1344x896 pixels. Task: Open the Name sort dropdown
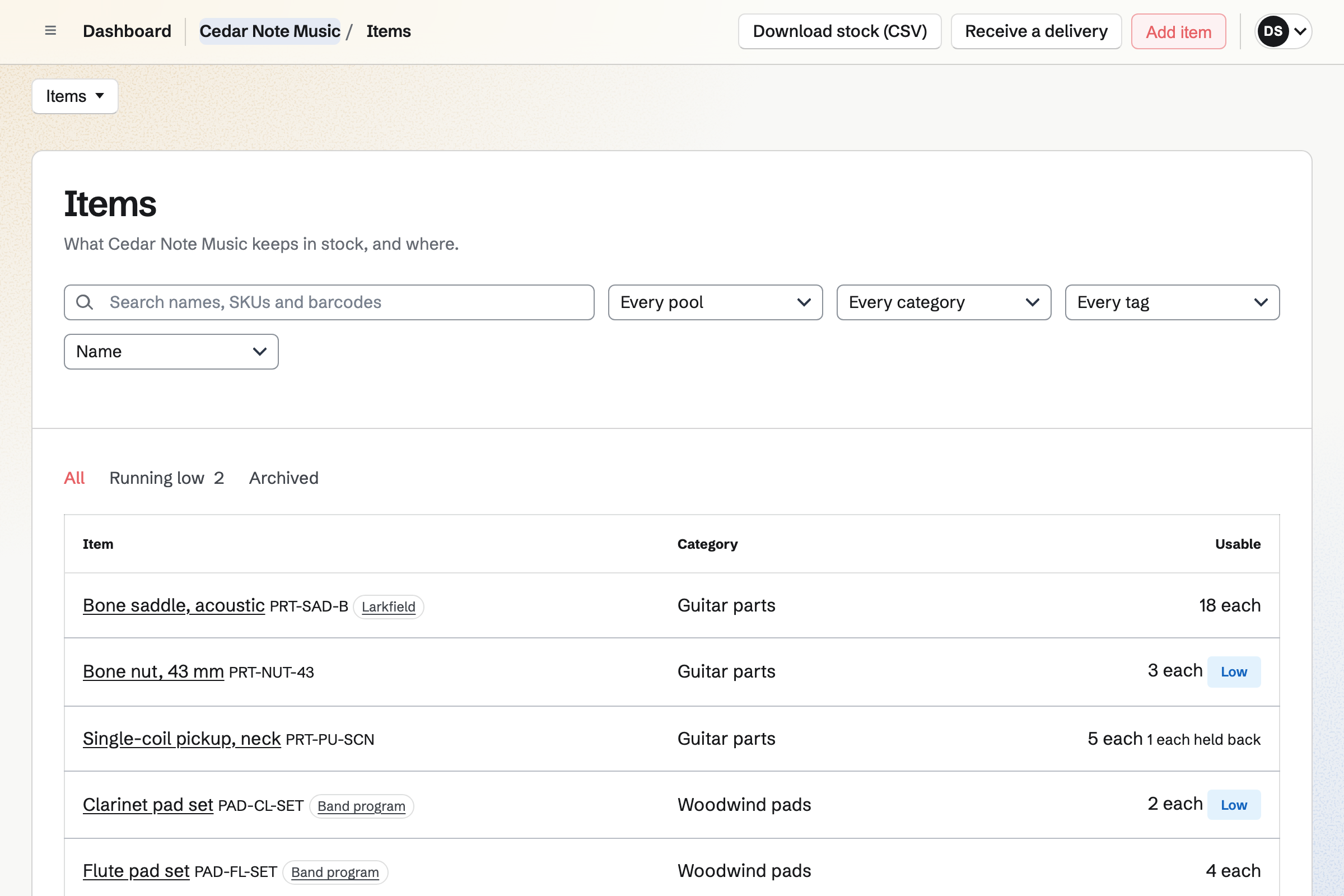pyautogui.click(x=171, y=352)
